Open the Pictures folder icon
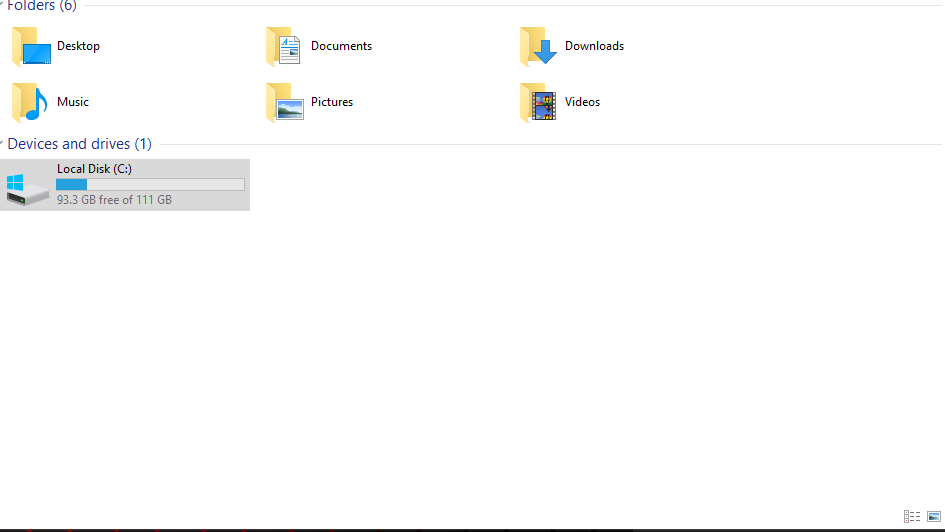The width and height of the screenshot is (945, 532). pos(284,102)
